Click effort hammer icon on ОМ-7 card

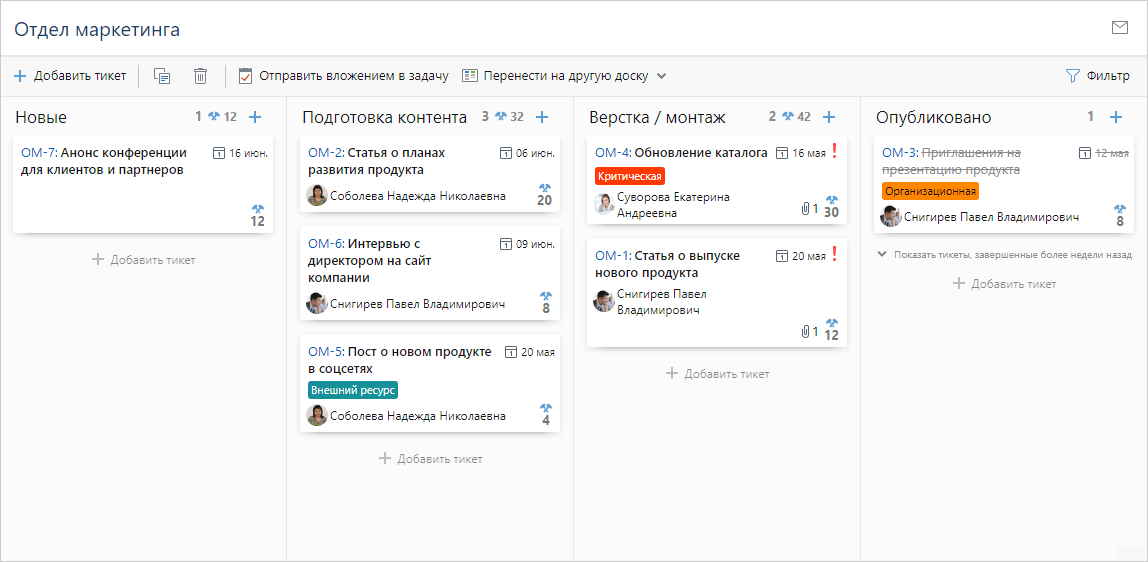coord(258,209)
